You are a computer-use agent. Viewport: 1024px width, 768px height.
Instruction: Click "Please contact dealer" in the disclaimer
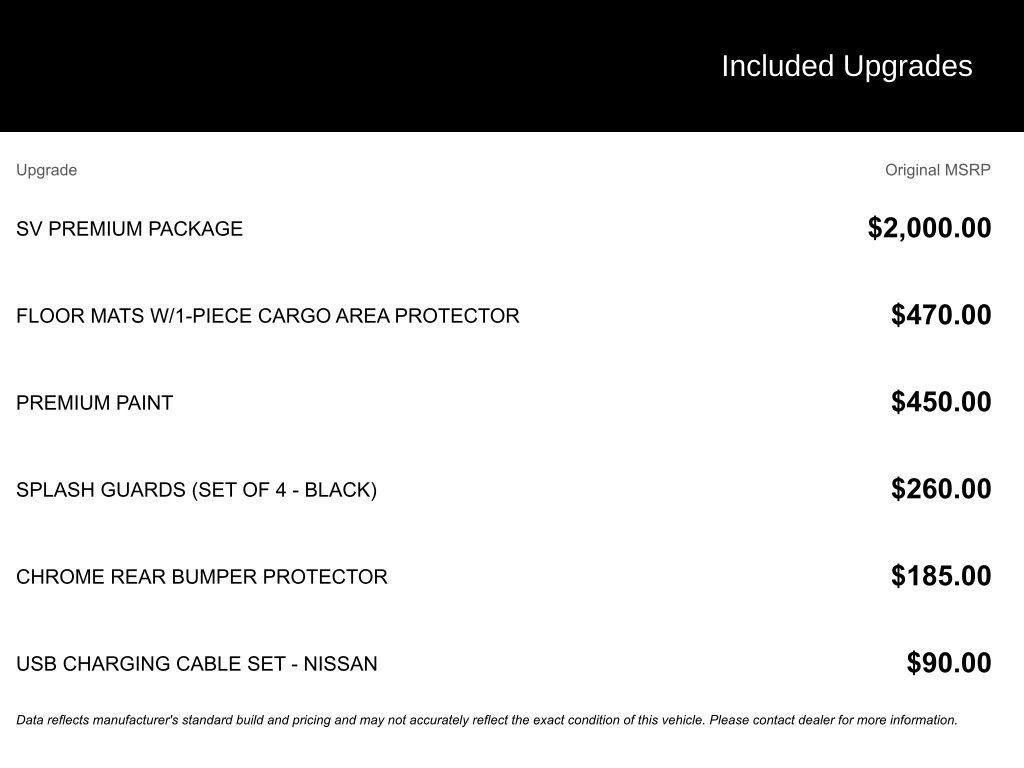point(771,720)
